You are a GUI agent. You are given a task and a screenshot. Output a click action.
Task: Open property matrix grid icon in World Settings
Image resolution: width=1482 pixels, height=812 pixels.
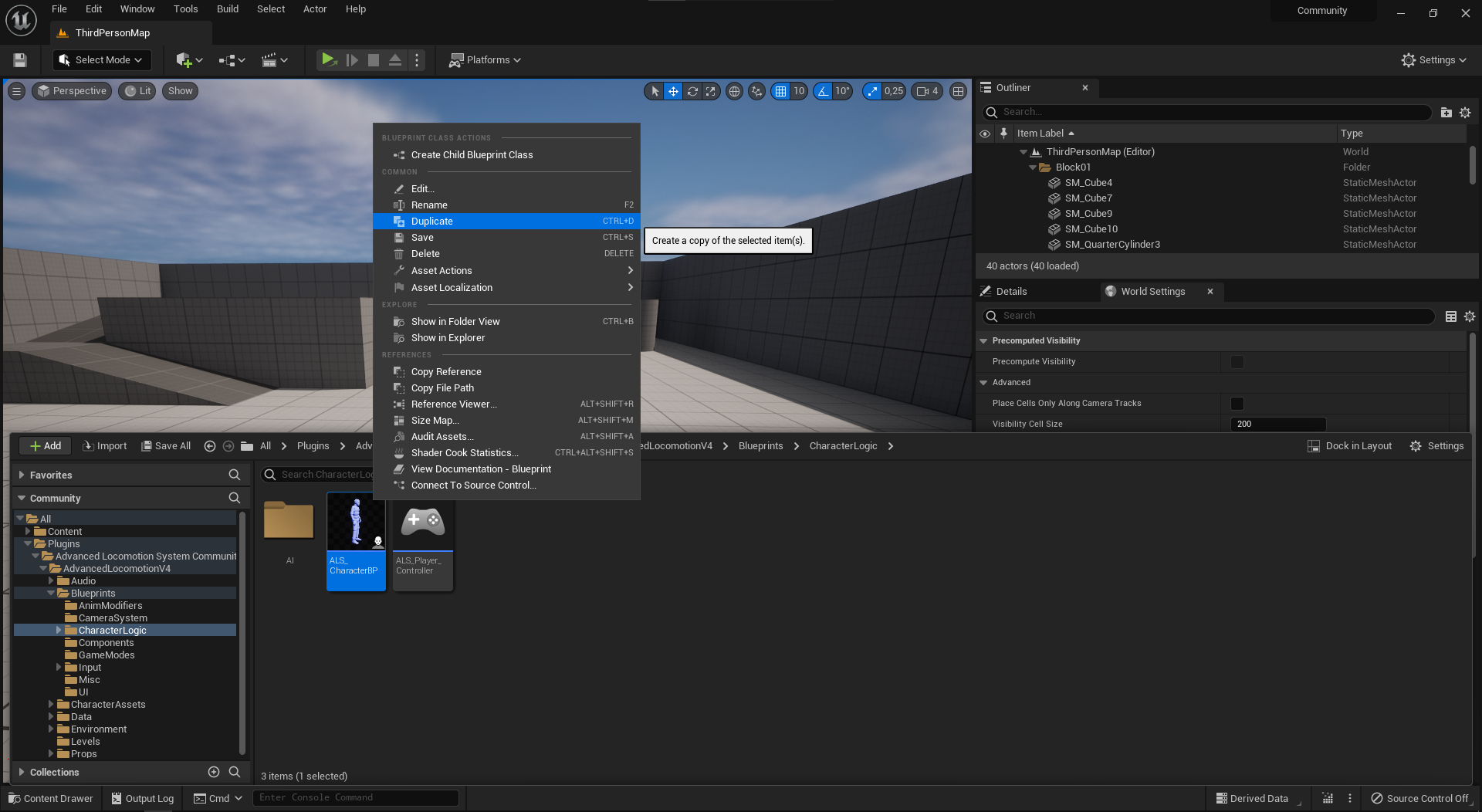pyautogui.click(x=1451, y=316)
